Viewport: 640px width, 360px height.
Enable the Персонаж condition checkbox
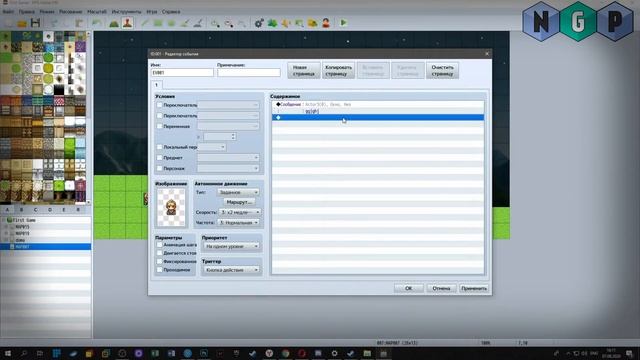tap(160, 168)
